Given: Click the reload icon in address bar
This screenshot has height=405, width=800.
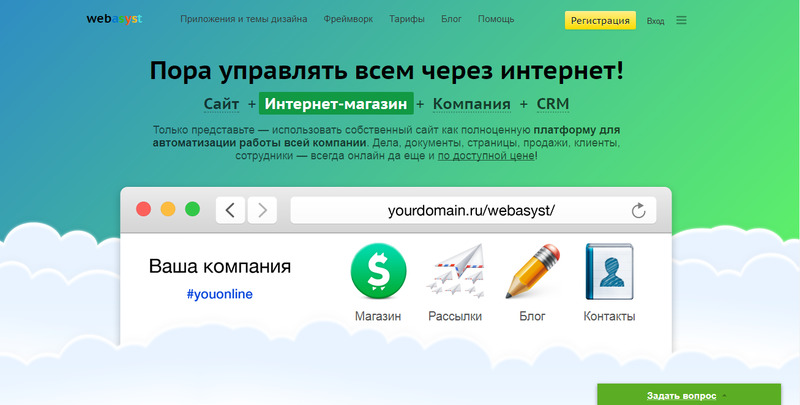Looking at the screenshot, I should coord(638,210).
